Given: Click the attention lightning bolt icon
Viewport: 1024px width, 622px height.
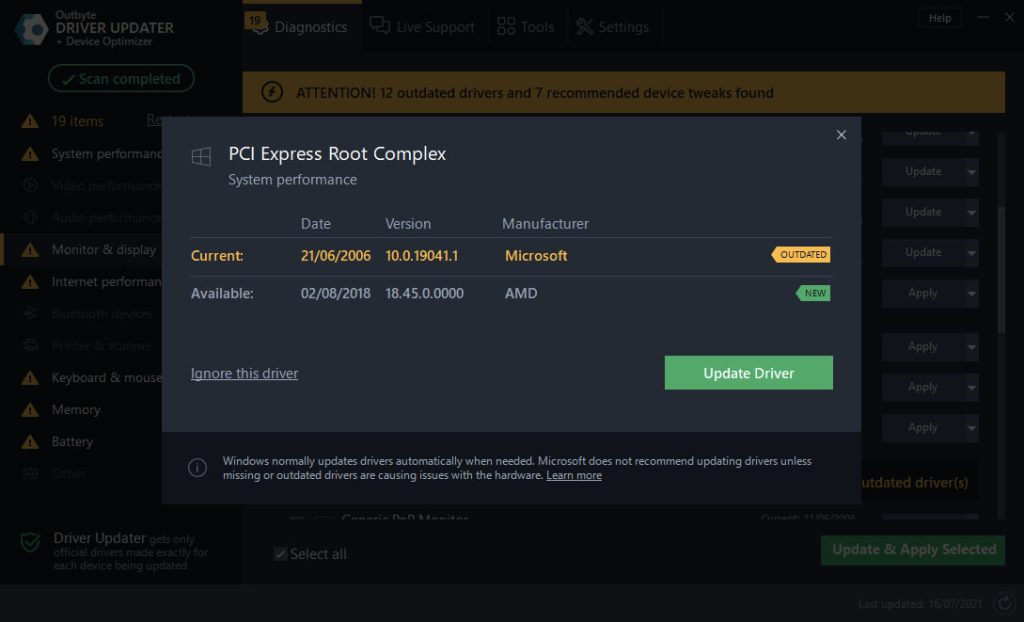Looking at the screenshot, I should tap(272, 92).
